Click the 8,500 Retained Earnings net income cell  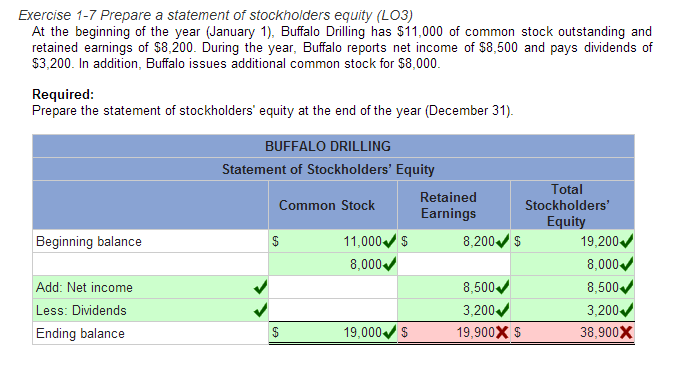point(454,287)
